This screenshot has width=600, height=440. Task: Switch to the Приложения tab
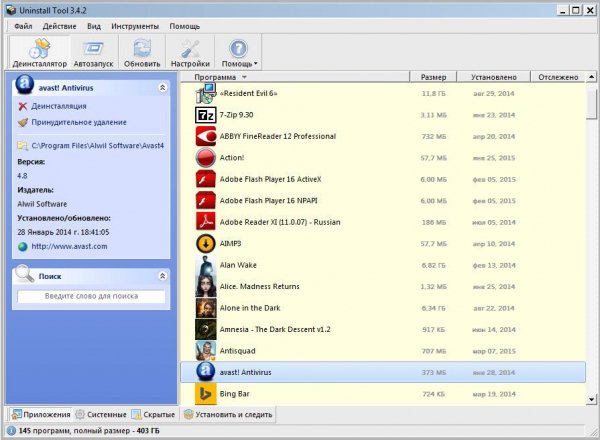pos(41,414)
